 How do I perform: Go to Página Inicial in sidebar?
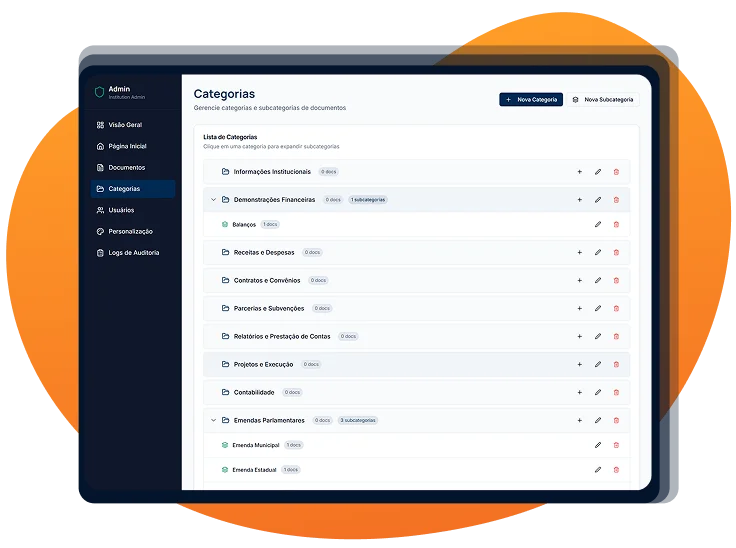[133, 146]
